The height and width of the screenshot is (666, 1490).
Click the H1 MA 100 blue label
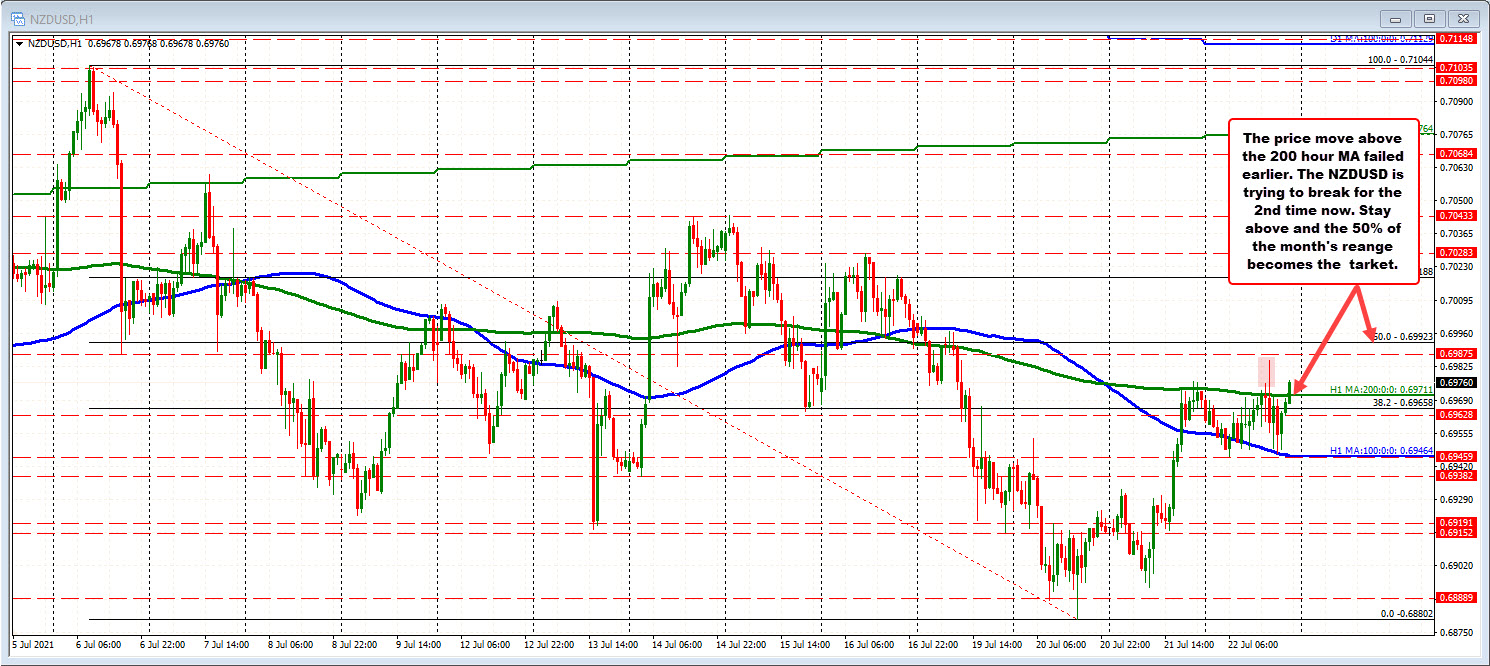coord(1380,451)
